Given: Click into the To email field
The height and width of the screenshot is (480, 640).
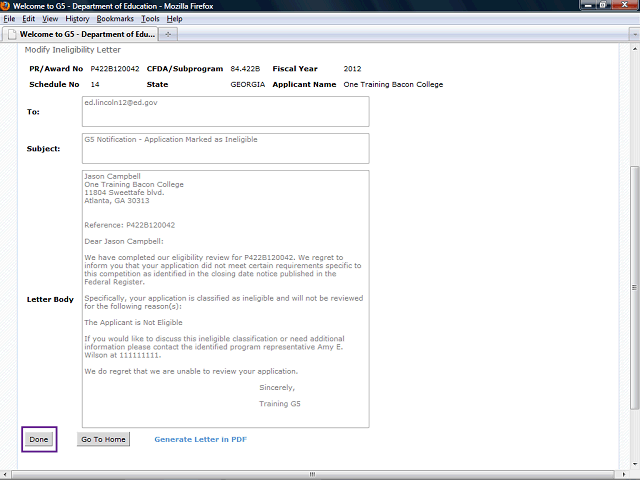Looking at the screenshot, I should pos(226,111).
